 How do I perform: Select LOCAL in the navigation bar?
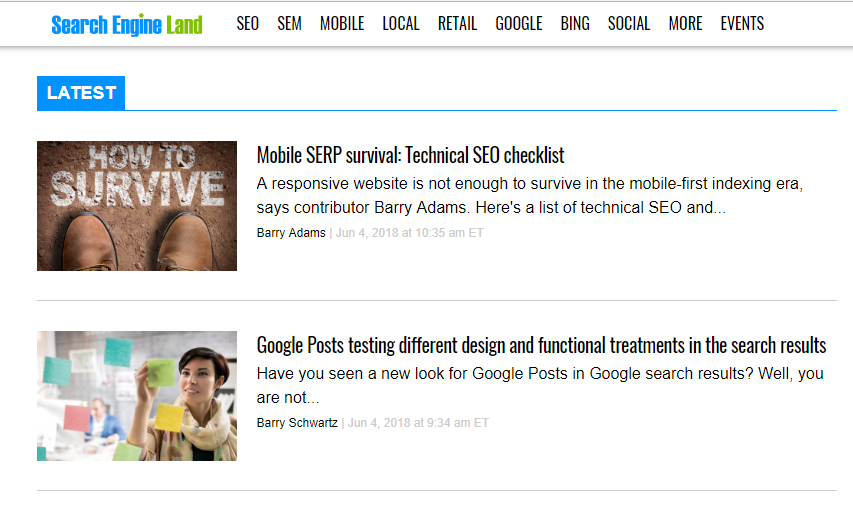tap(401, 23)
